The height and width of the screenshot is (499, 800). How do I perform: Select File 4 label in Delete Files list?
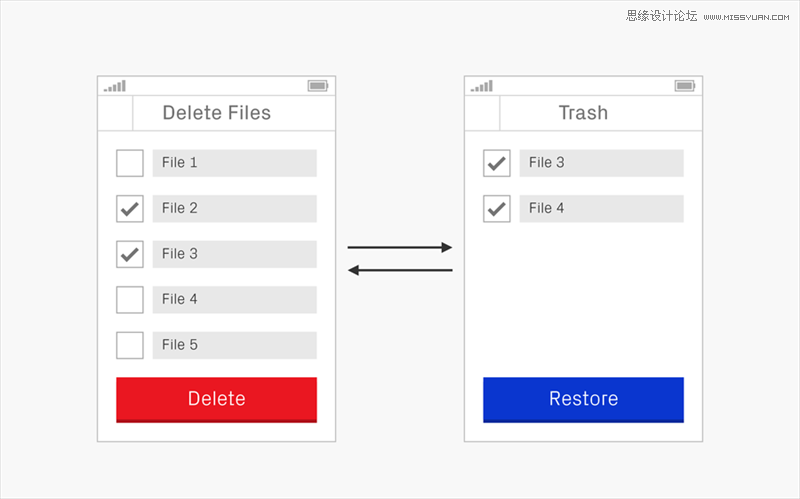235,300
